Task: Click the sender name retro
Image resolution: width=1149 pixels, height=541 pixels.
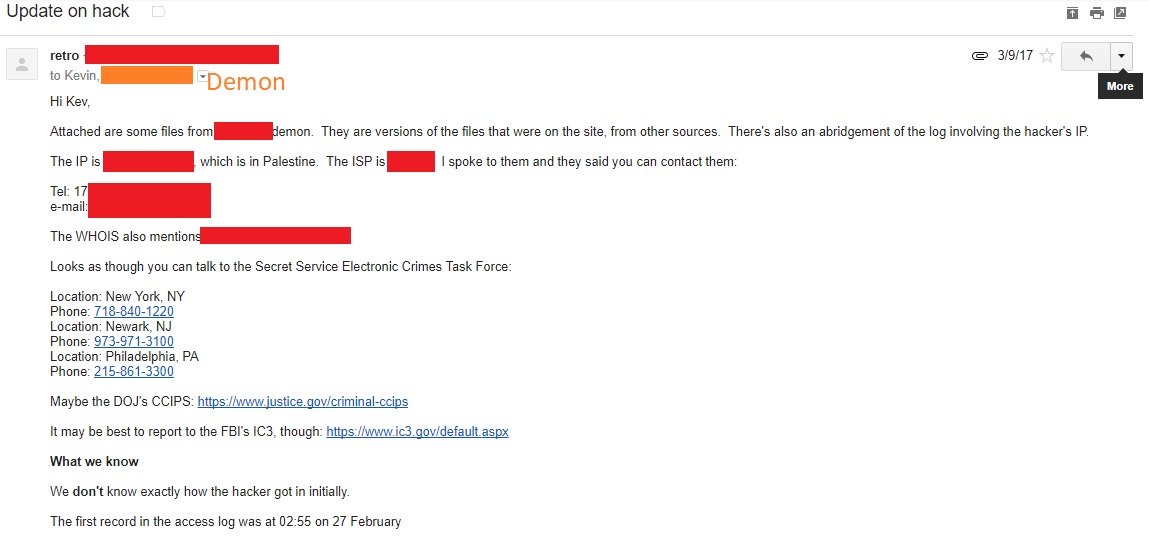Action: pos(64,56)
